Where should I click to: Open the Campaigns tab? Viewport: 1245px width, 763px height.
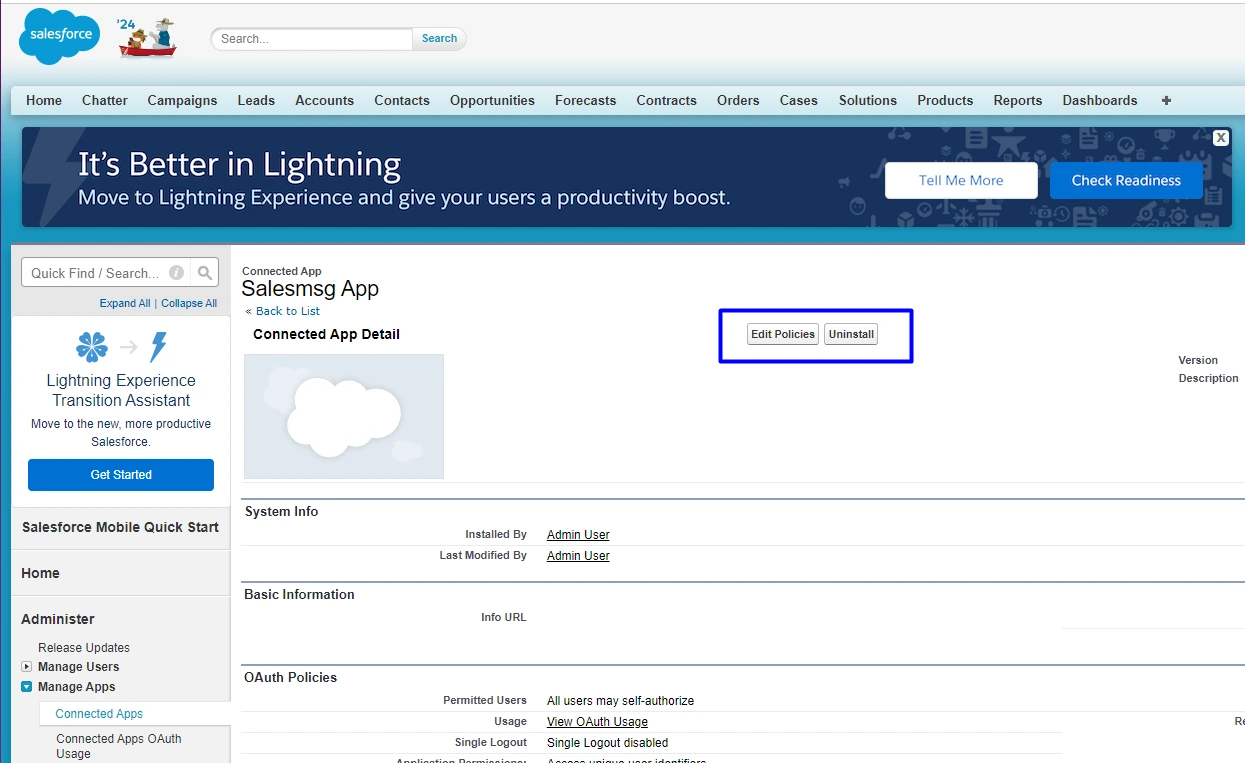(x=182, y=100)
